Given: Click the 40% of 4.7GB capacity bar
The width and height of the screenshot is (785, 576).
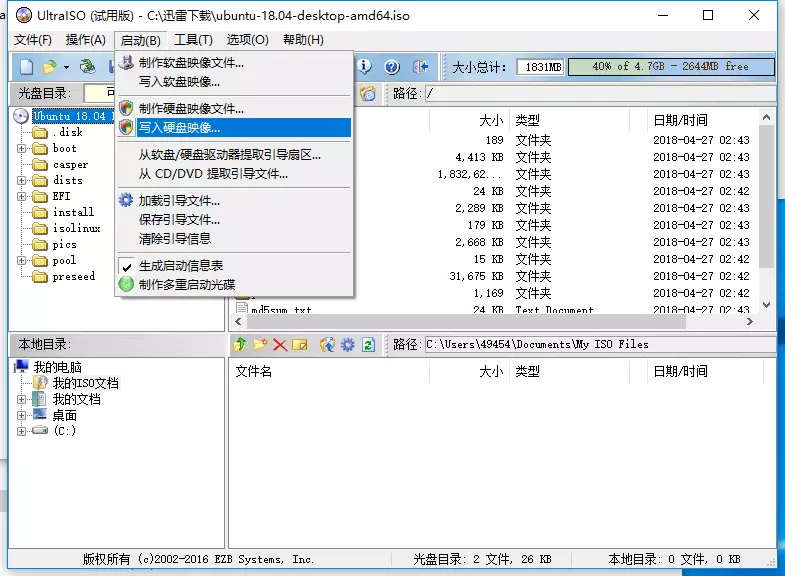Looking at the screenshot, I should click(671, 67).
